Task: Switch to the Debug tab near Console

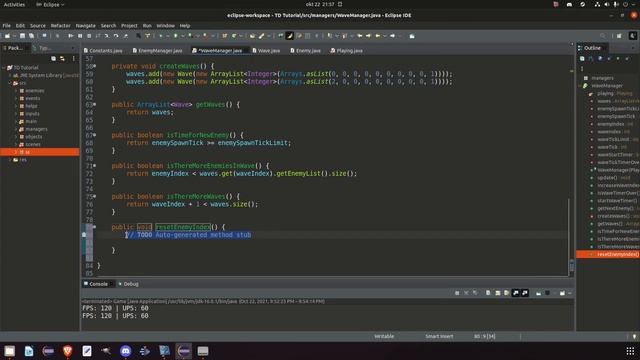Action: pyautogui.click(x=129, y=284)
